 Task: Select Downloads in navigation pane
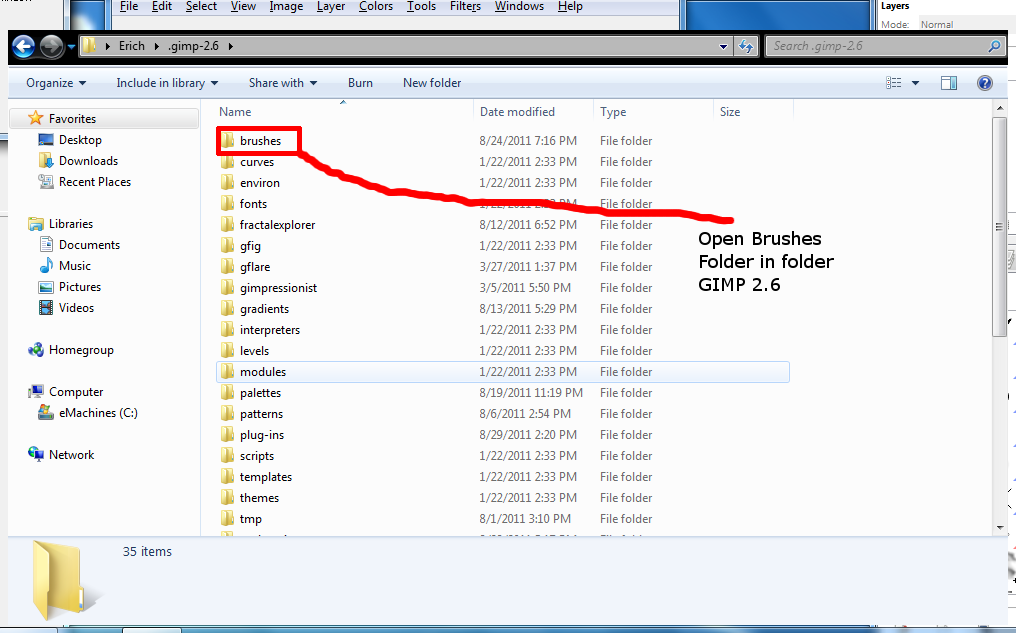pos(88,161)
